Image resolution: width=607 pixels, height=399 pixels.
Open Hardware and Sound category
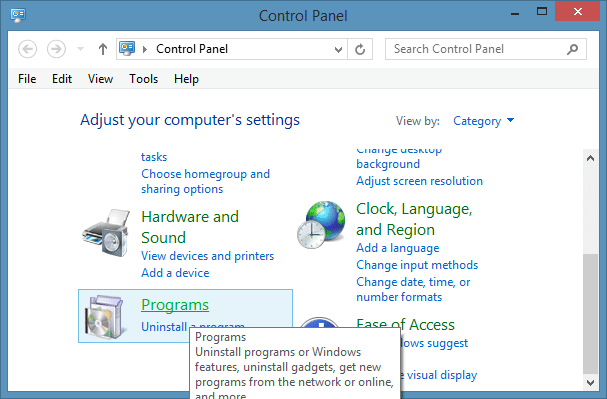pyautogui.click(x=190, y=227)
